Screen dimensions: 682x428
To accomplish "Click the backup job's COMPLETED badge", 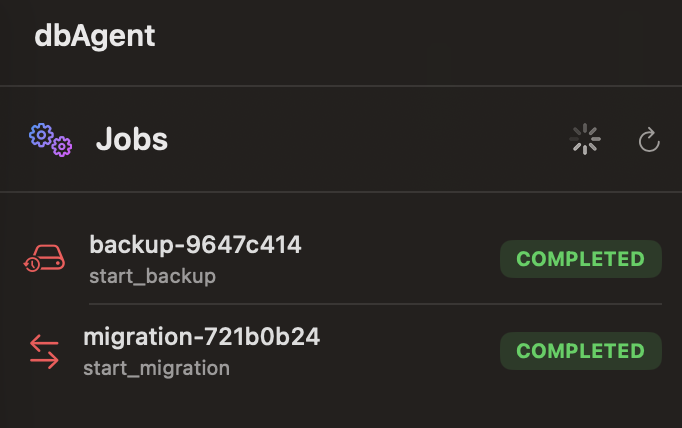I will [580, 259].
